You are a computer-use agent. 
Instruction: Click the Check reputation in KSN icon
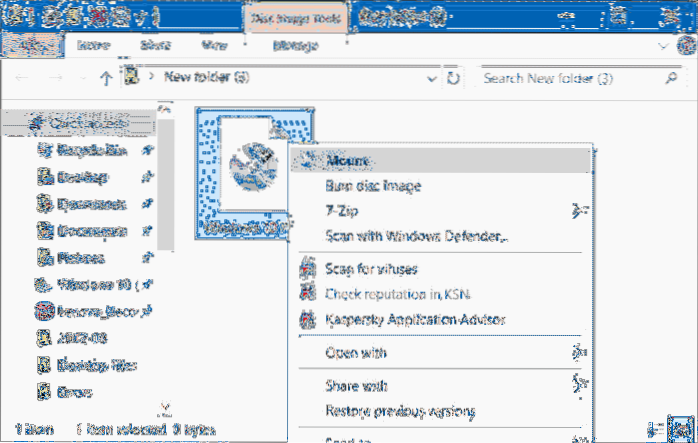[306, 293]
